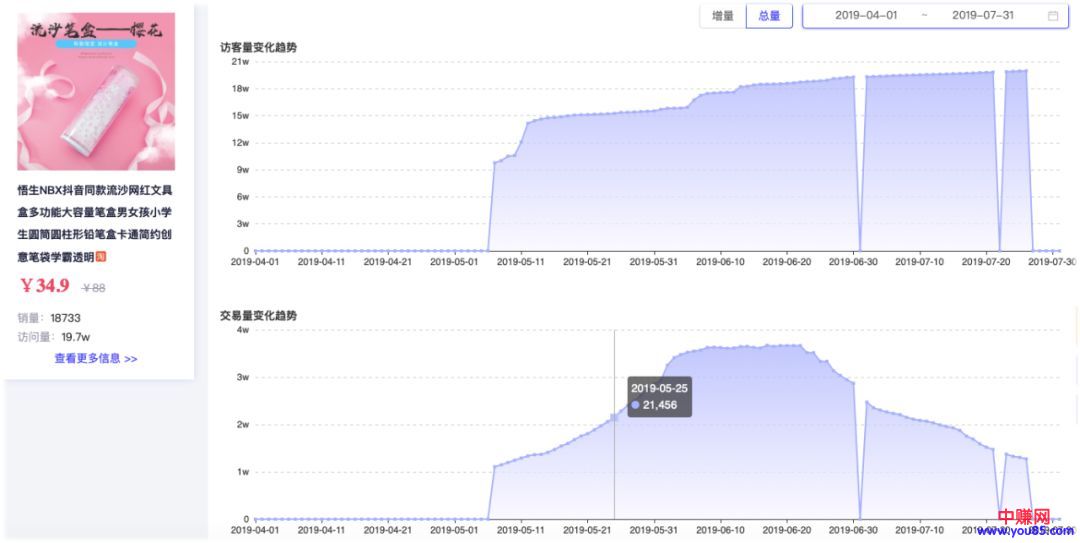Click the red ¥34.9 price
Image resolution: width=1080 pixels, height=543 pixels.
(45, 286)
